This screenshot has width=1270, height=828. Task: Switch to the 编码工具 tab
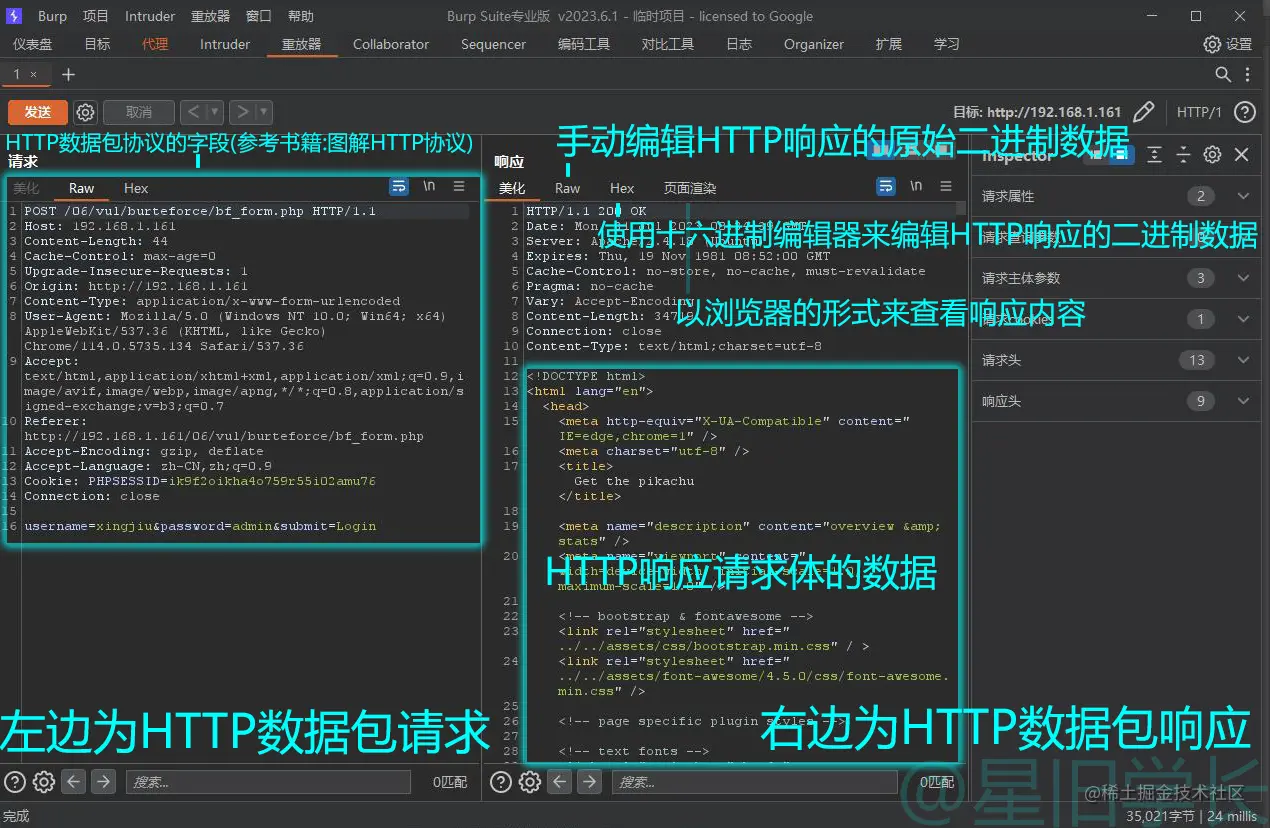point(584,44)
